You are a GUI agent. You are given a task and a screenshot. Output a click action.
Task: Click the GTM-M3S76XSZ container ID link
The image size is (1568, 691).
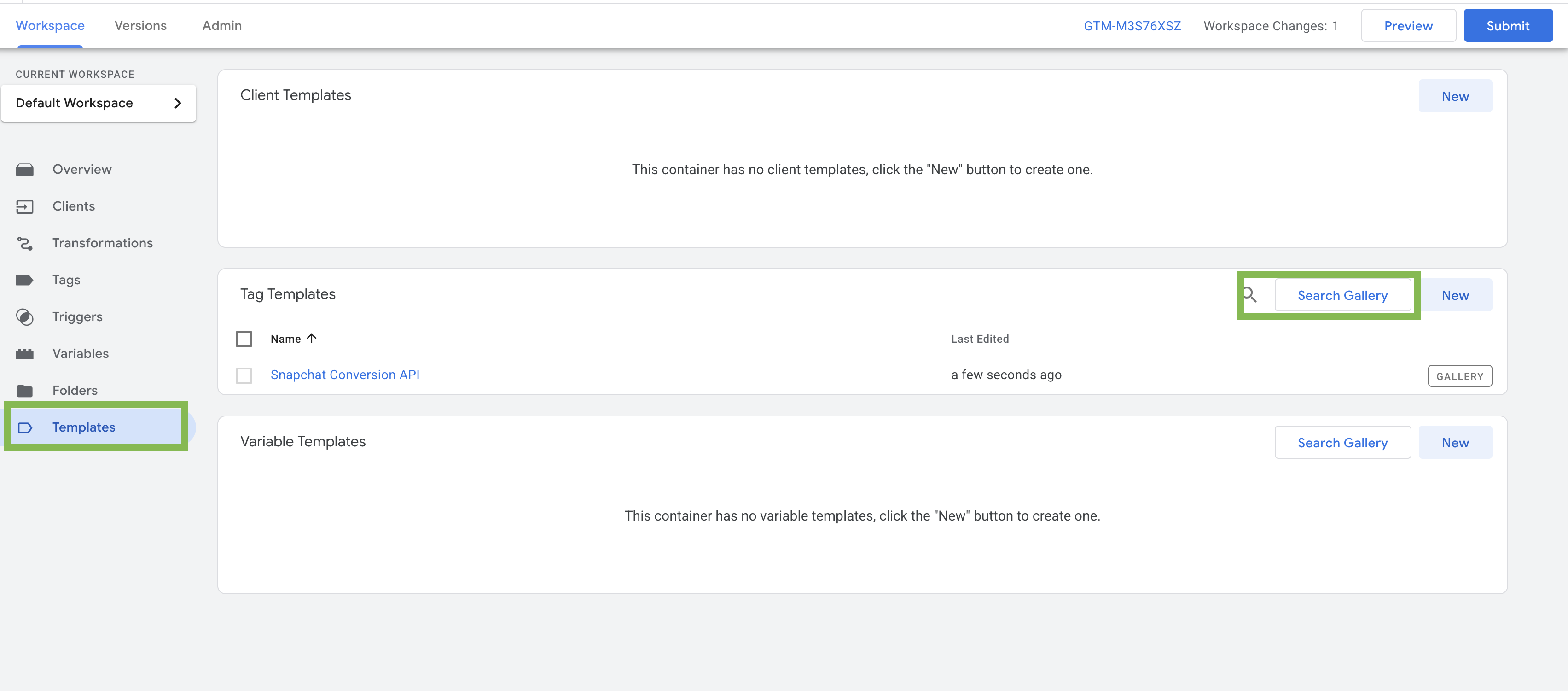pyautogui.click(x=1132, y=26)
